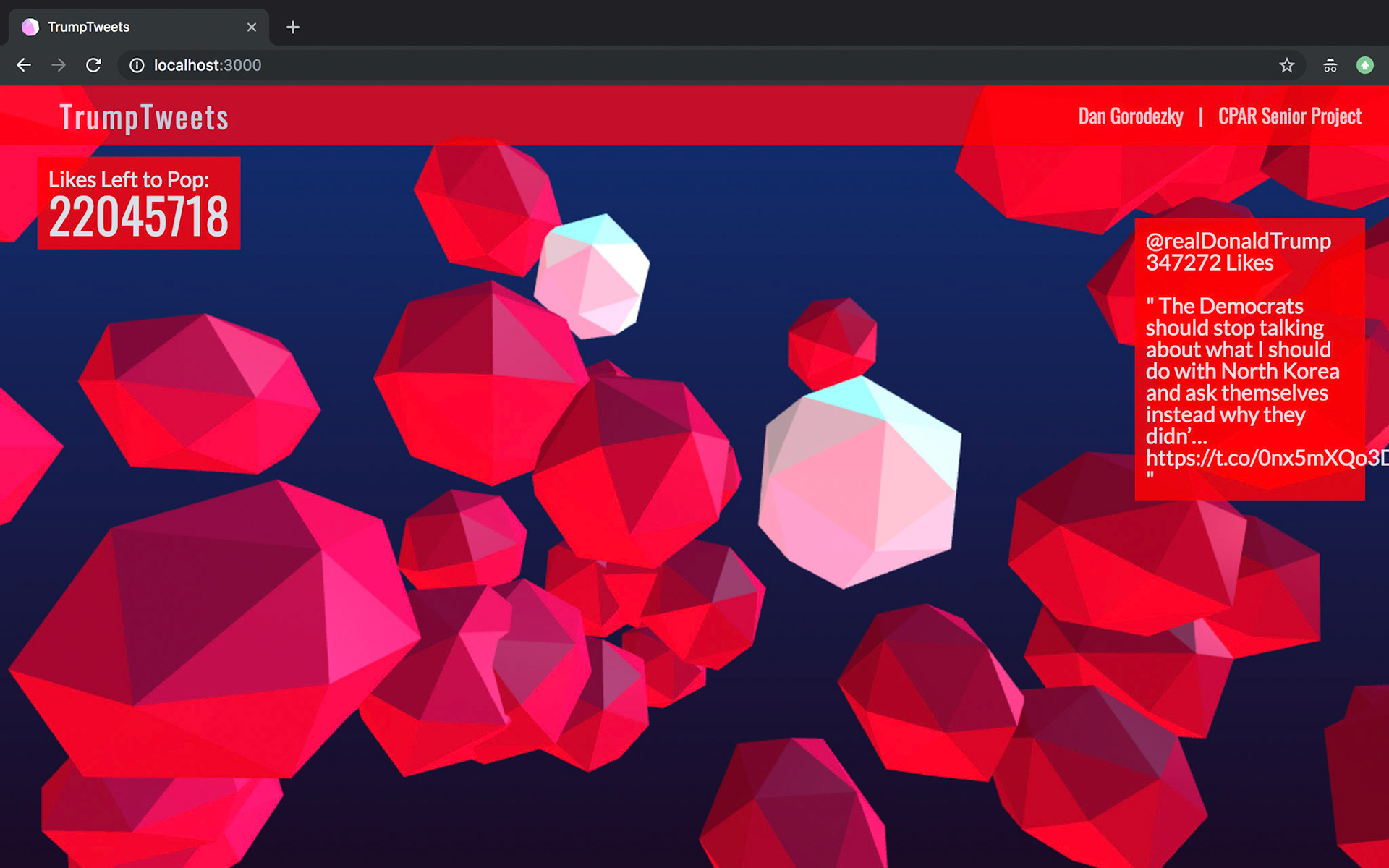Click the tweet text about North Korea
The image size is (1389, 868).
pos(1242,371)
